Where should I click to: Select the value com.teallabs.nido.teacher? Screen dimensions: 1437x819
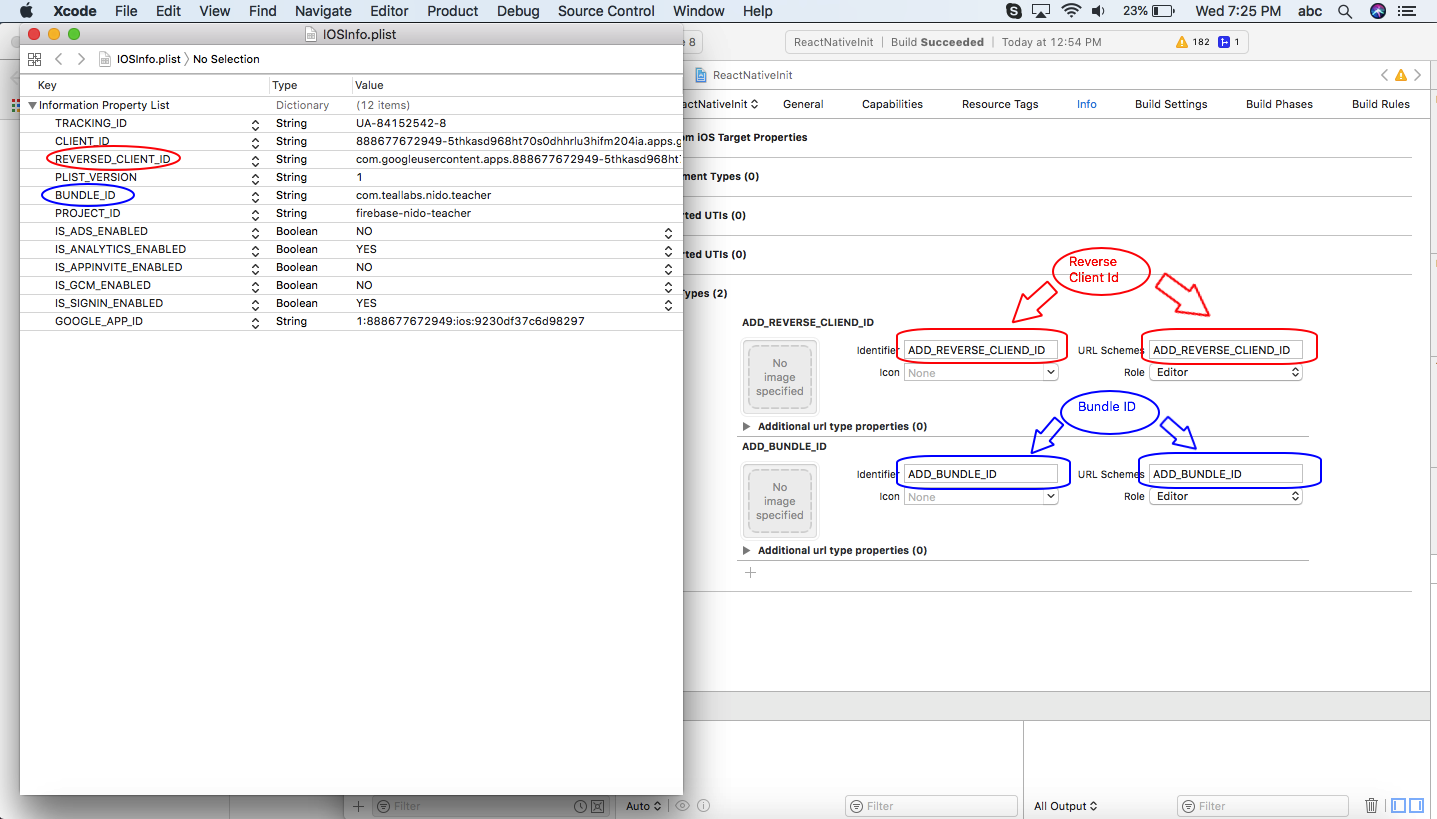423,195
